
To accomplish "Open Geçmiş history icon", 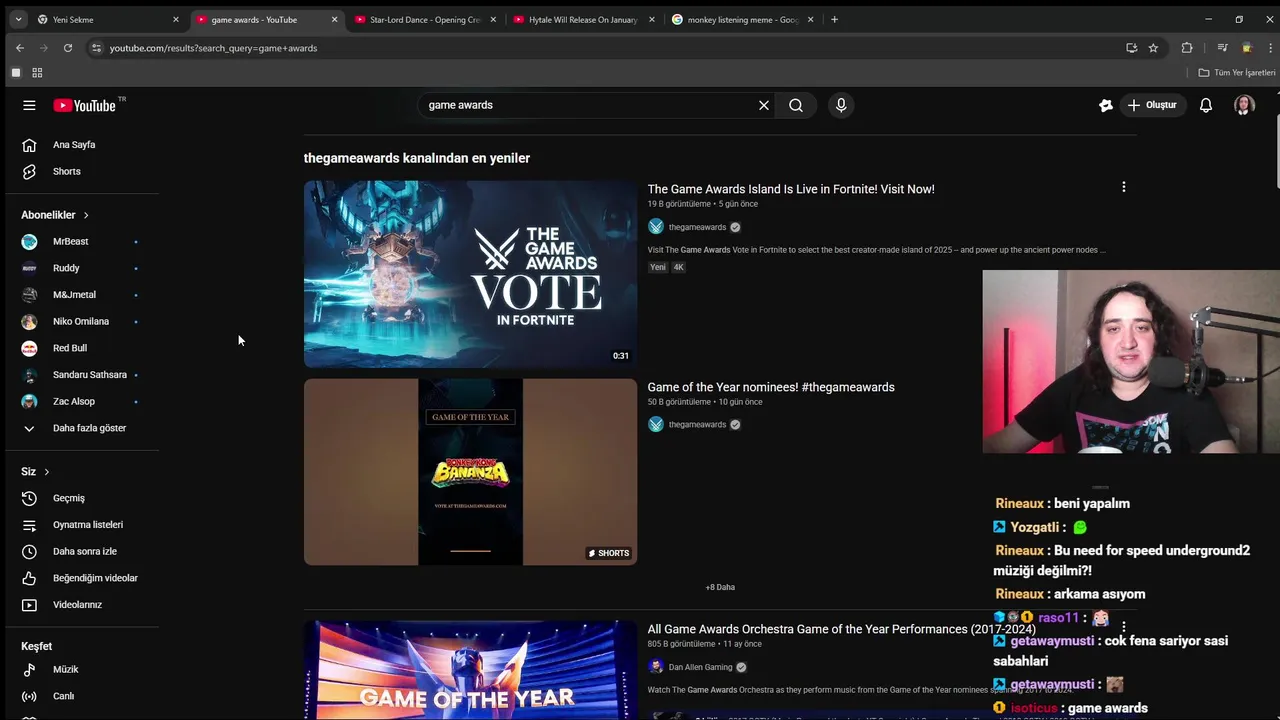I will pos(29,498).
